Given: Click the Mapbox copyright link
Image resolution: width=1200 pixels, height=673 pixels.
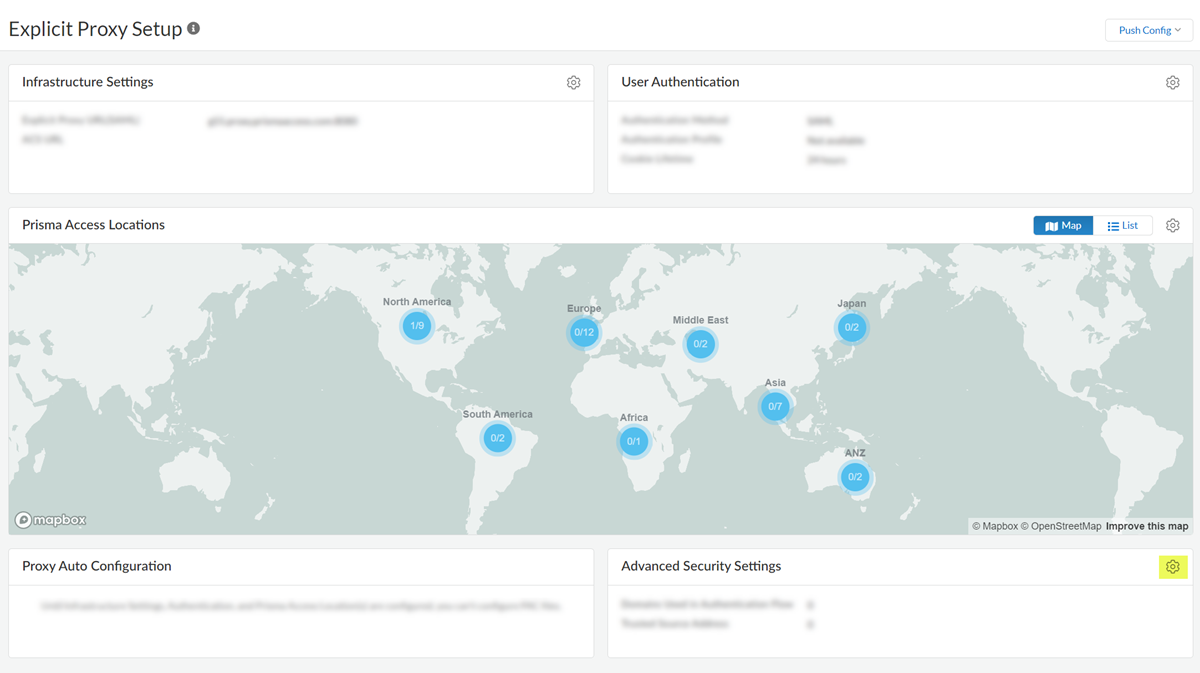Looking at the screenshot, I should pyautogui.click(x=994, y=526).
